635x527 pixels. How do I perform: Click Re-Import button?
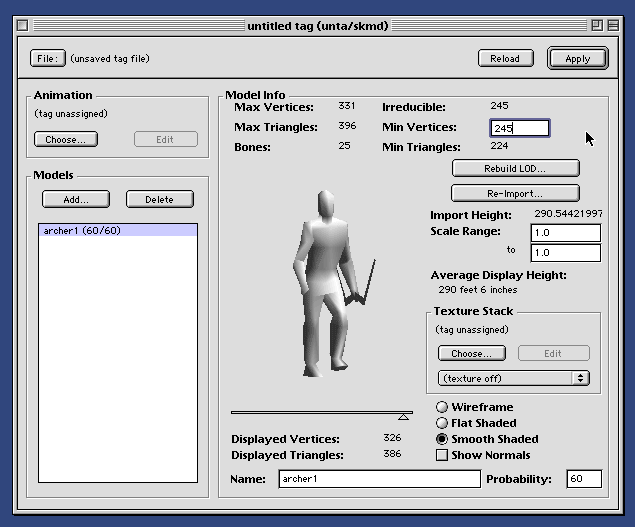click(x=515, y=193)
